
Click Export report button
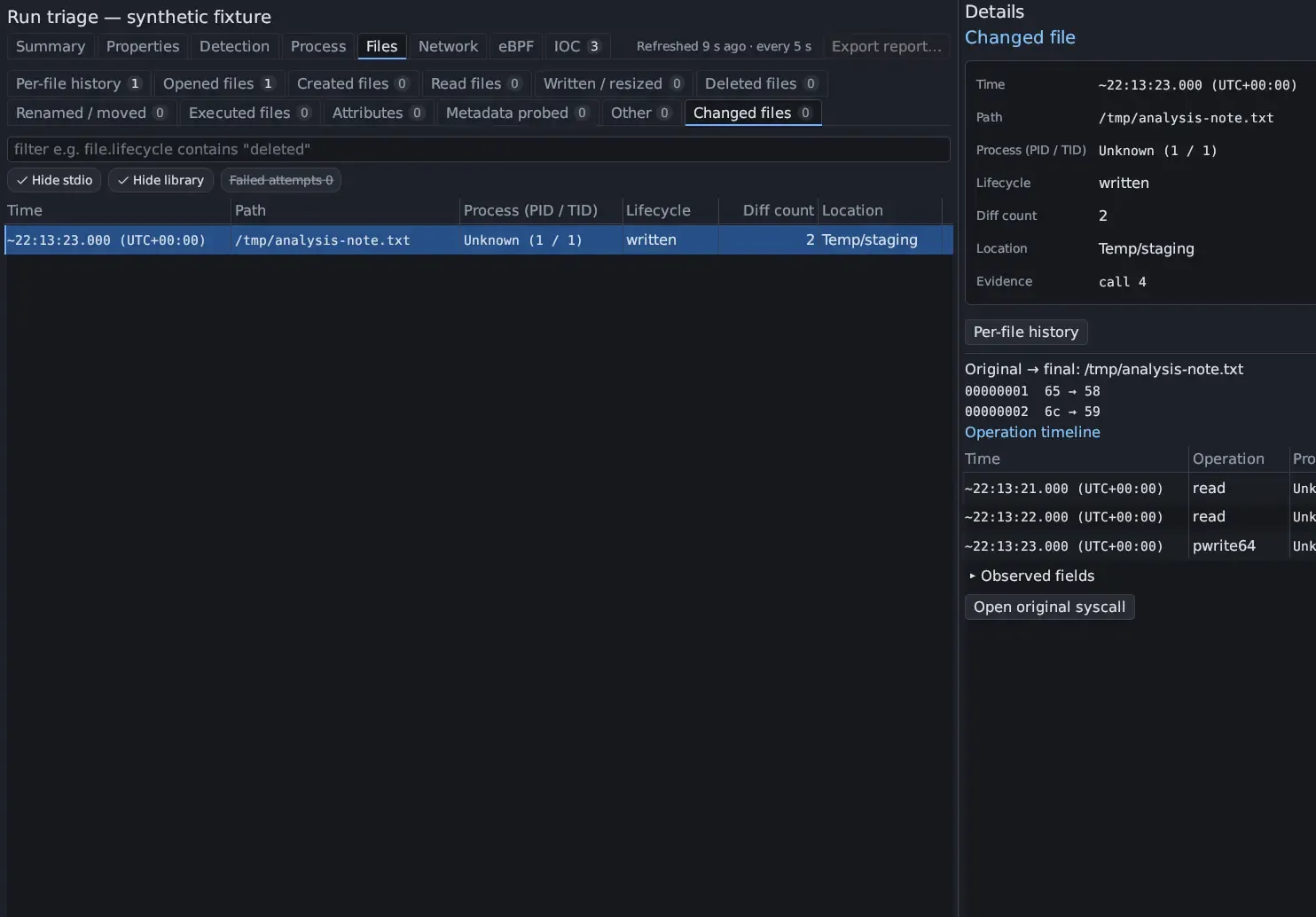click(x=886, y=46)
